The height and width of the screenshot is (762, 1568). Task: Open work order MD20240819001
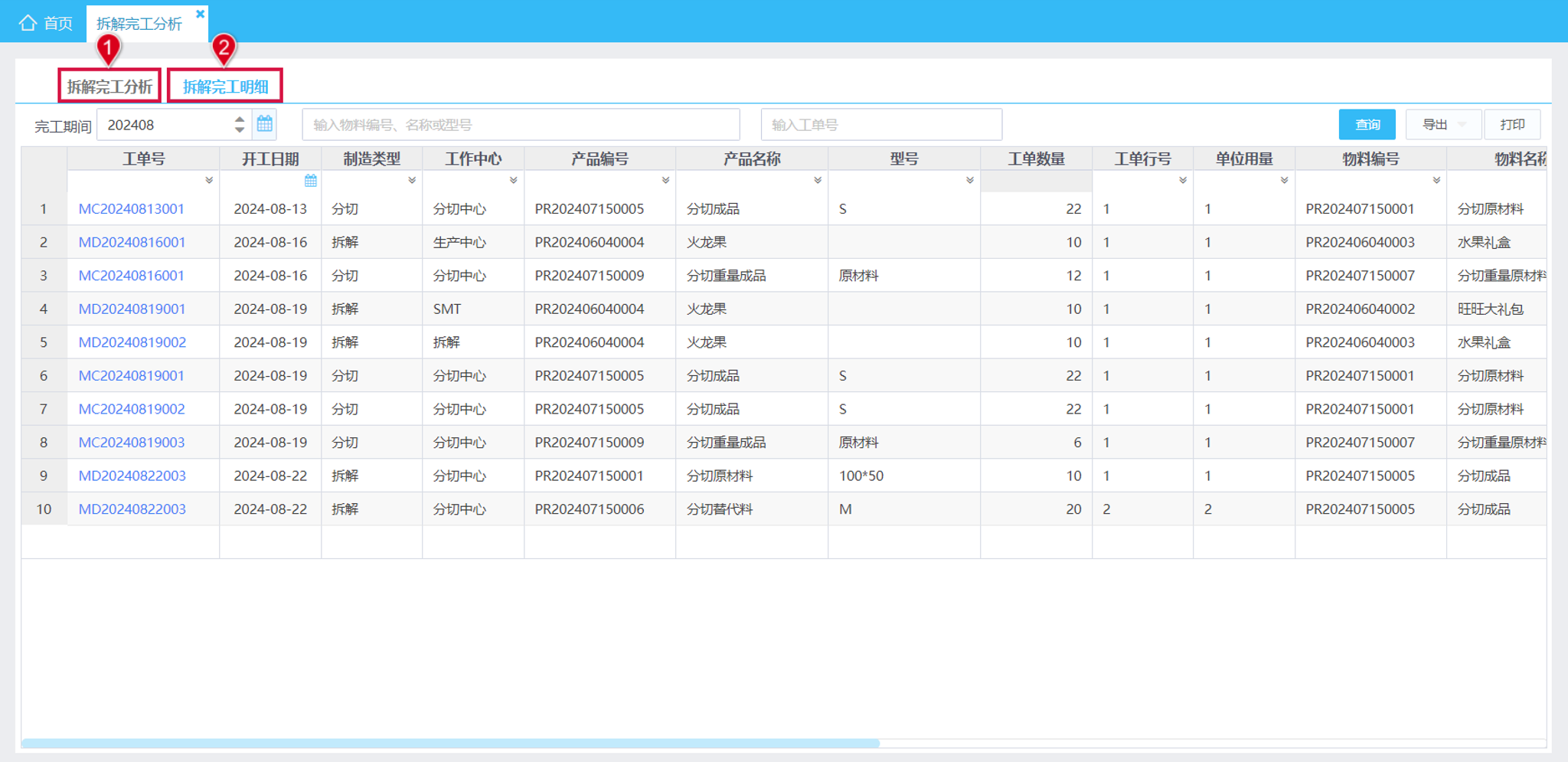point(132,309)
